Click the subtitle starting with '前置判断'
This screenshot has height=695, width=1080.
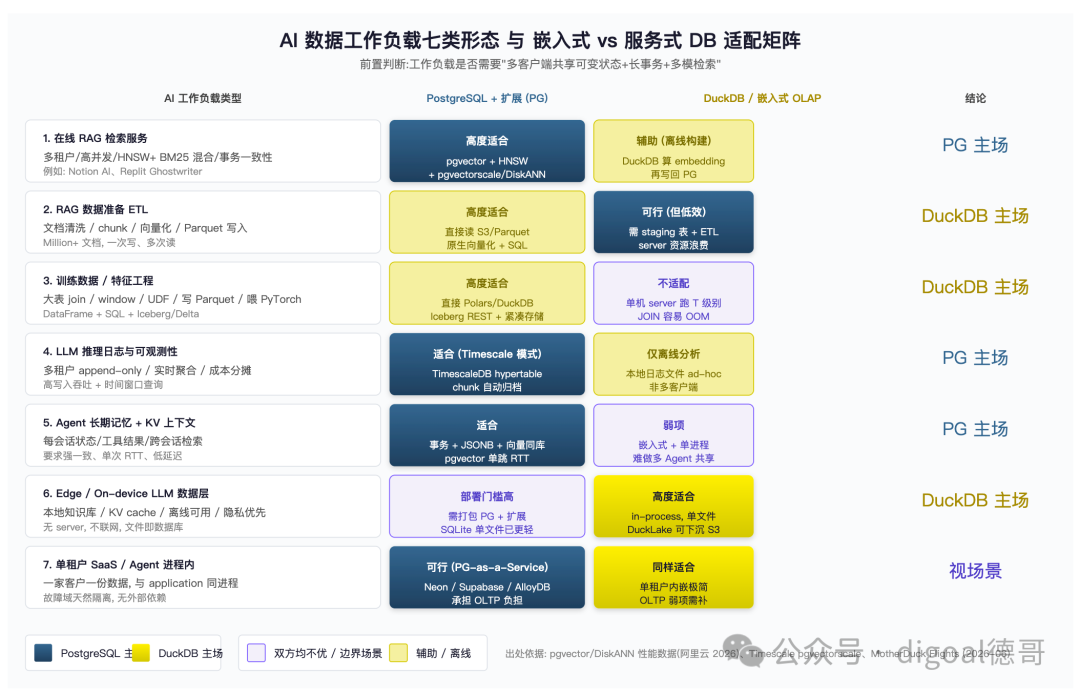click(540, 64)
